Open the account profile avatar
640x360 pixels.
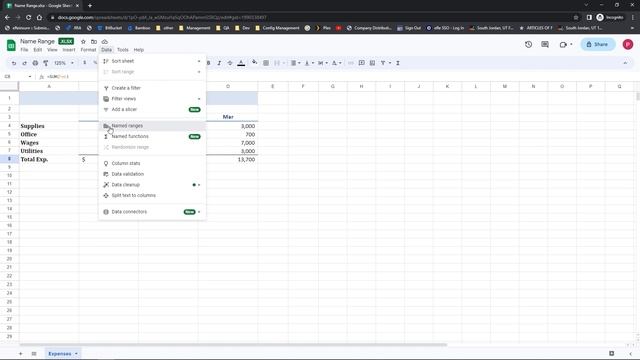coord(628,44)
